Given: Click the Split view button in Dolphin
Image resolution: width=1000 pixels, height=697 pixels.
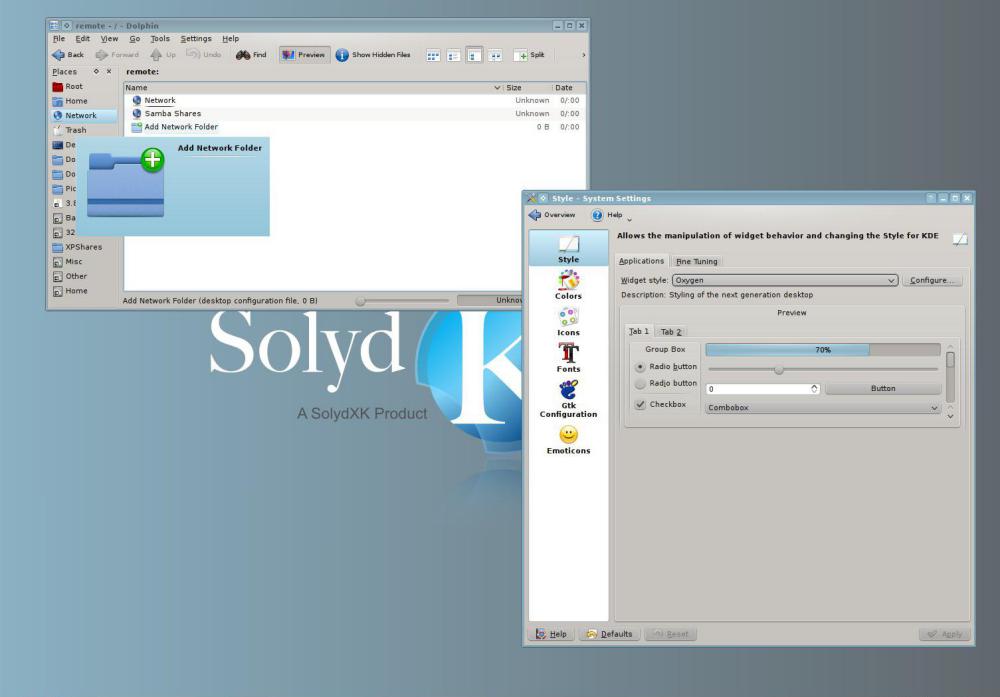Looking at the screenshot, I should [x=529, y=55].
